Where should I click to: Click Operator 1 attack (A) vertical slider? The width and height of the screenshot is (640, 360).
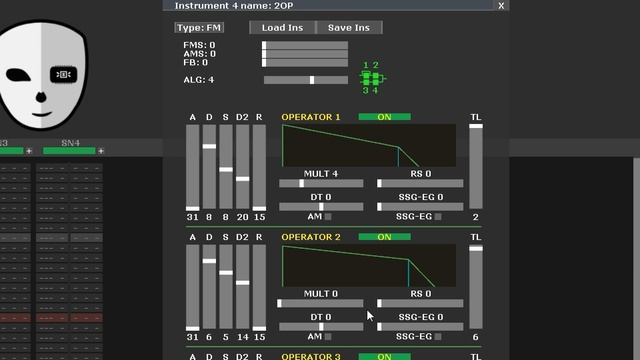tap(193, 167)
